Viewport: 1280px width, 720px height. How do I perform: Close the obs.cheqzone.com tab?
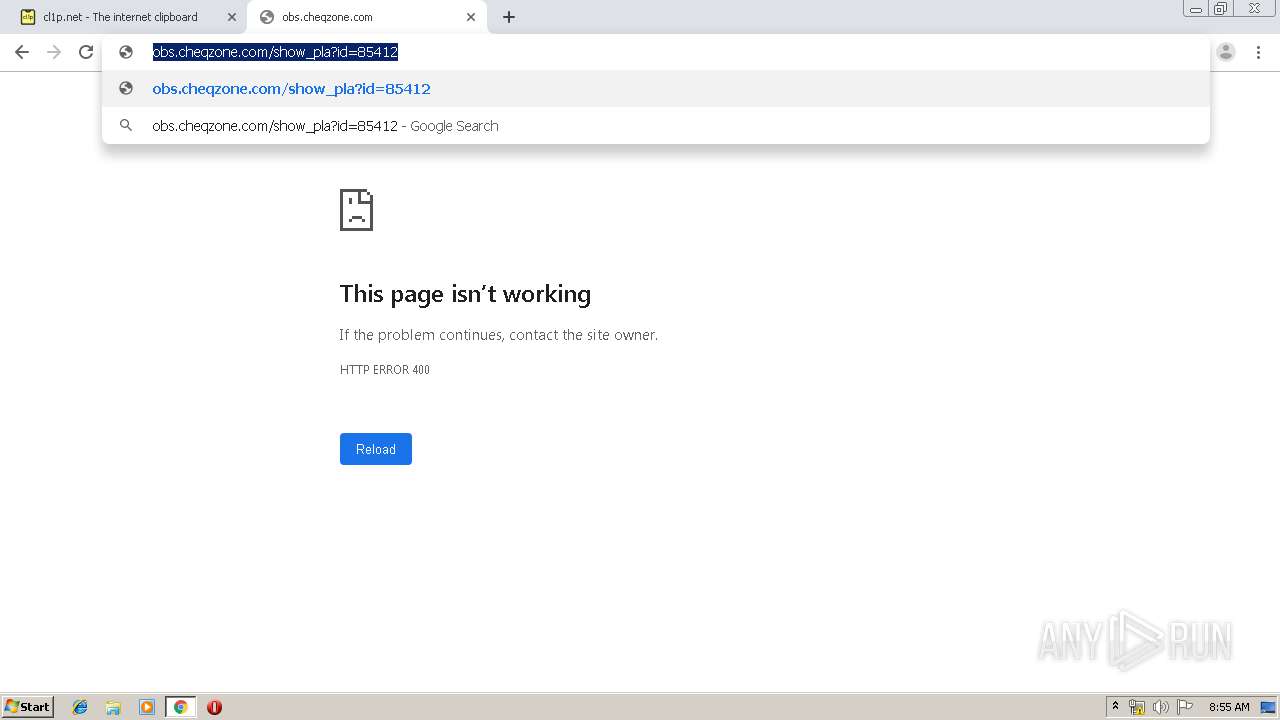pos(471,17)
